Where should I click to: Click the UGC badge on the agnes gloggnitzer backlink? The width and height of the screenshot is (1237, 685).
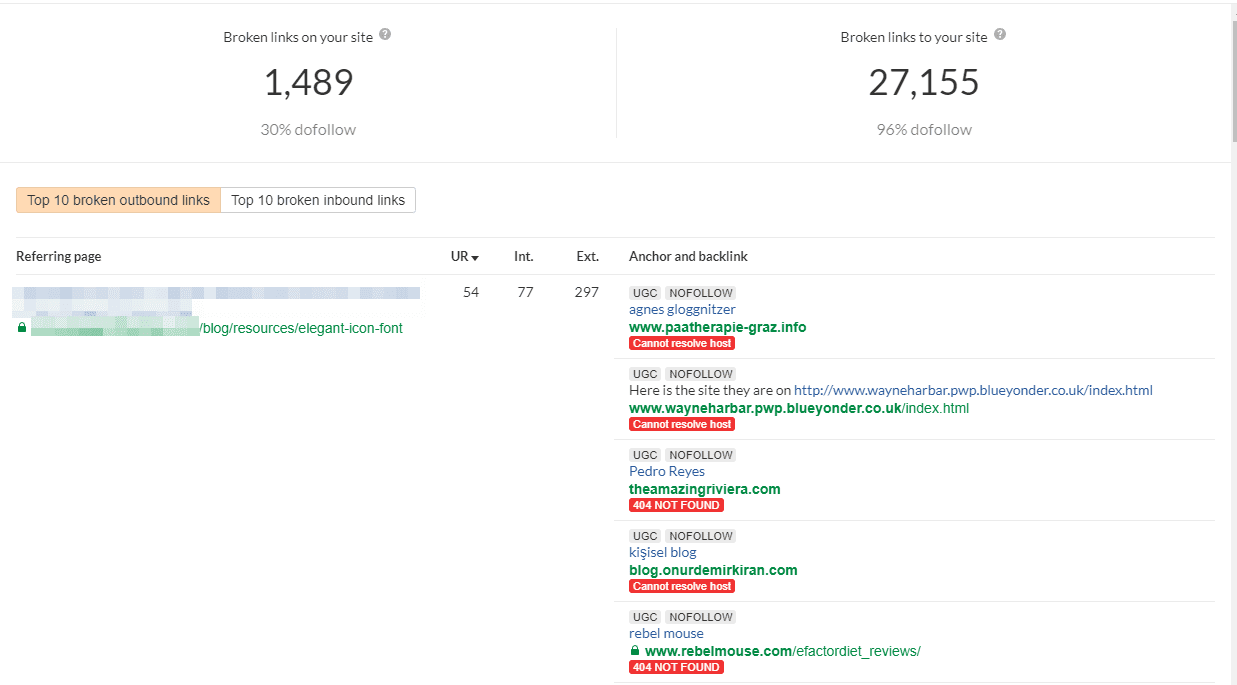coord(645,292)
